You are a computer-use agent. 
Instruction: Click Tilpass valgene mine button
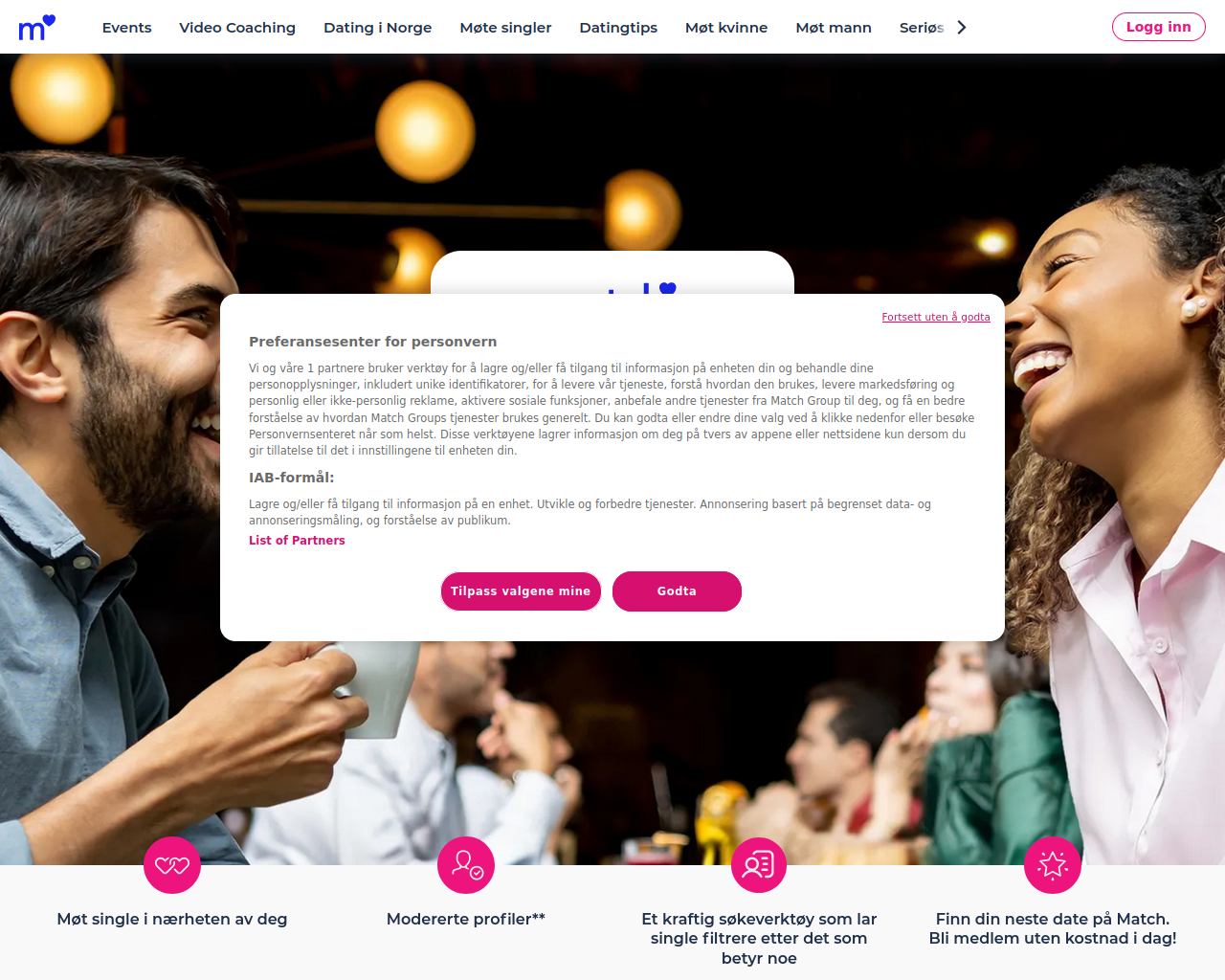521,591
